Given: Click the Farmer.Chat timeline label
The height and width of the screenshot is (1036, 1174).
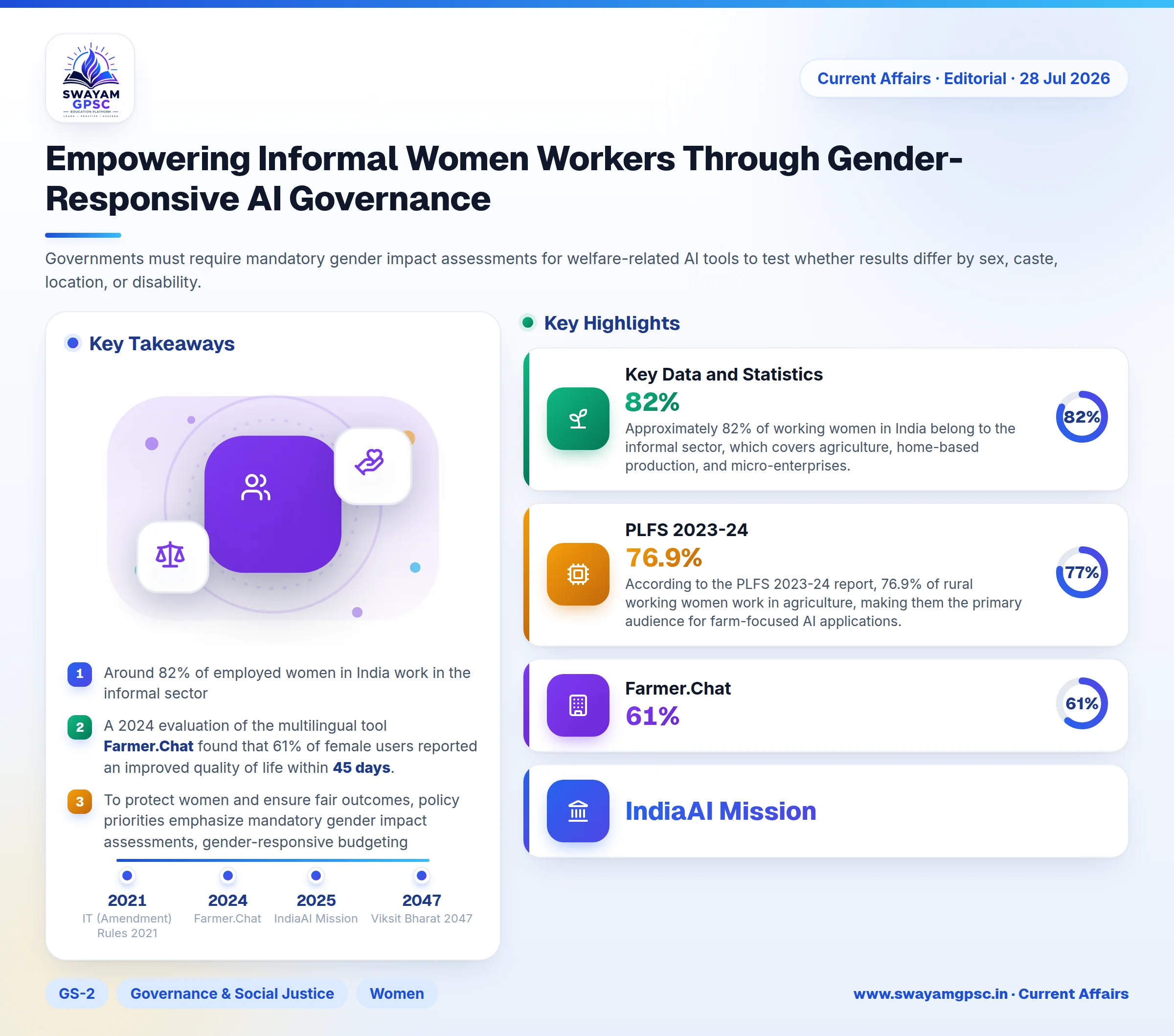Looking at the screenshot, I should [x=227, y=918].
